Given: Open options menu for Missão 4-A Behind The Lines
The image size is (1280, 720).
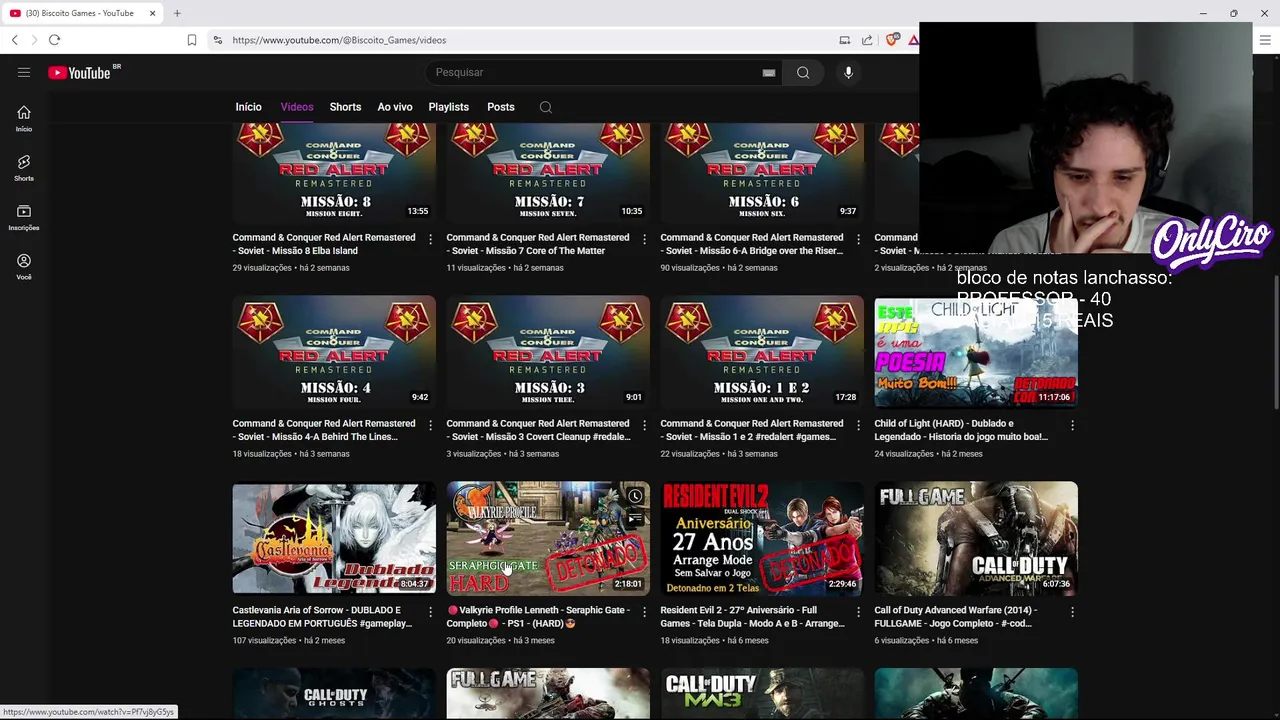Looking at the screenshot, I should (x=431, y=425).
